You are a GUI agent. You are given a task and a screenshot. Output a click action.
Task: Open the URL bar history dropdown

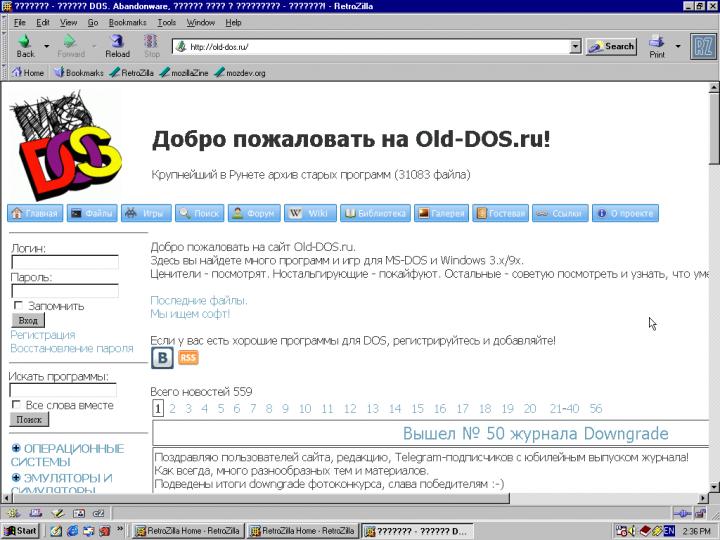(575, 46)
